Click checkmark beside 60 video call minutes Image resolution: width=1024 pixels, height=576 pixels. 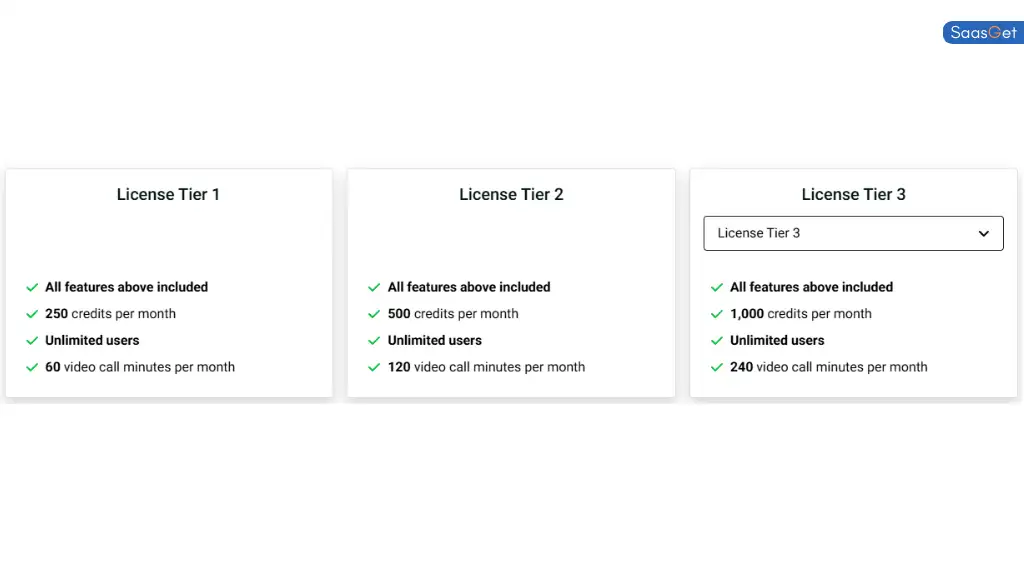(x=32, y=368)
